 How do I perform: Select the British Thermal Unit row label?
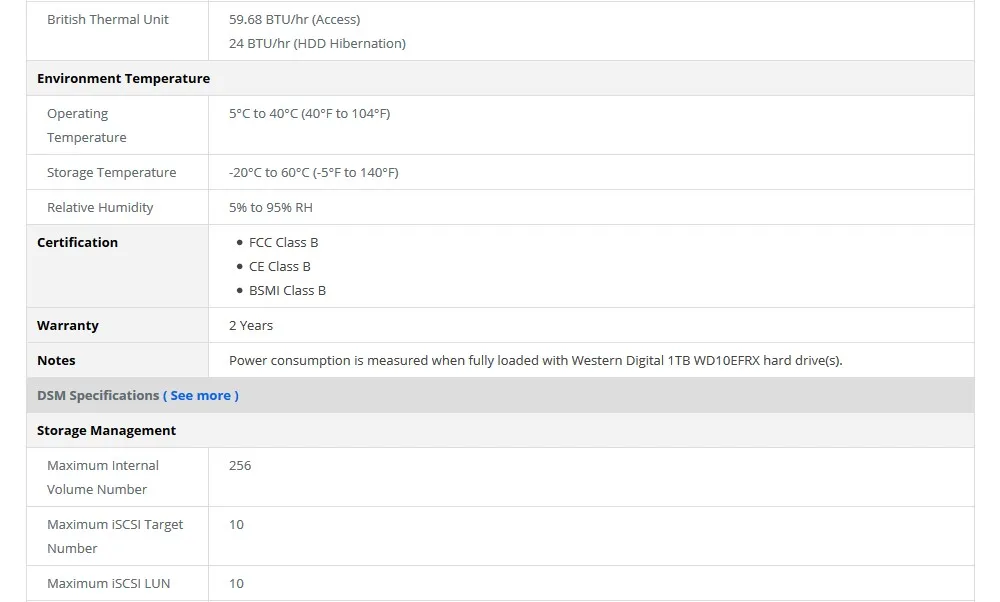coord(108,20)
